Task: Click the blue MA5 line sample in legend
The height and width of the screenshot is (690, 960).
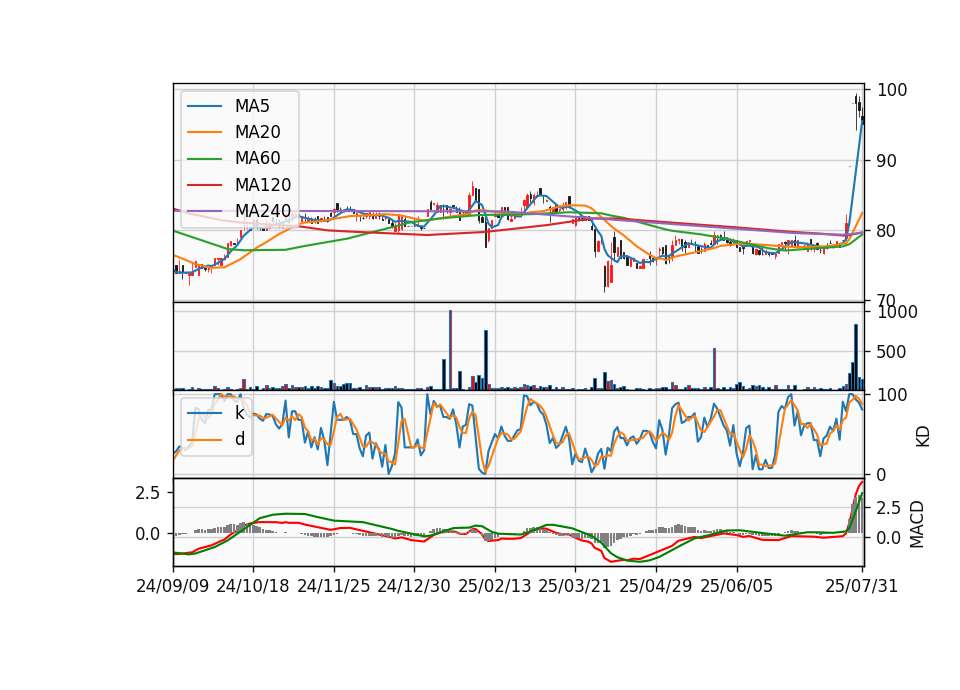Action: [204, 106]
